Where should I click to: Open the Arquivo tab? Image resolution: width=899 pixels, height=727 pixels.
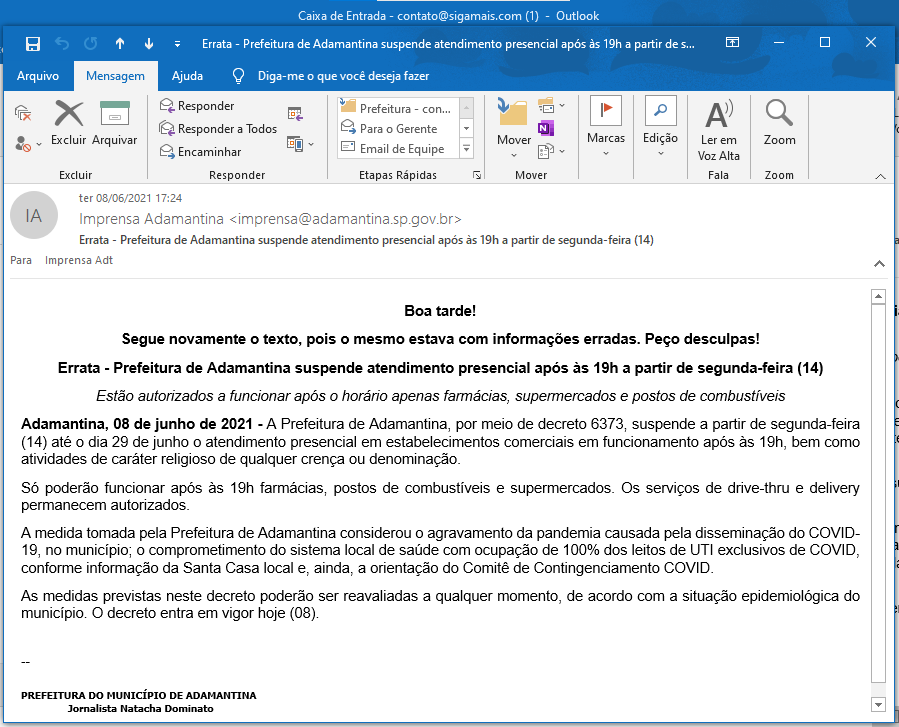tap(38, 76)
